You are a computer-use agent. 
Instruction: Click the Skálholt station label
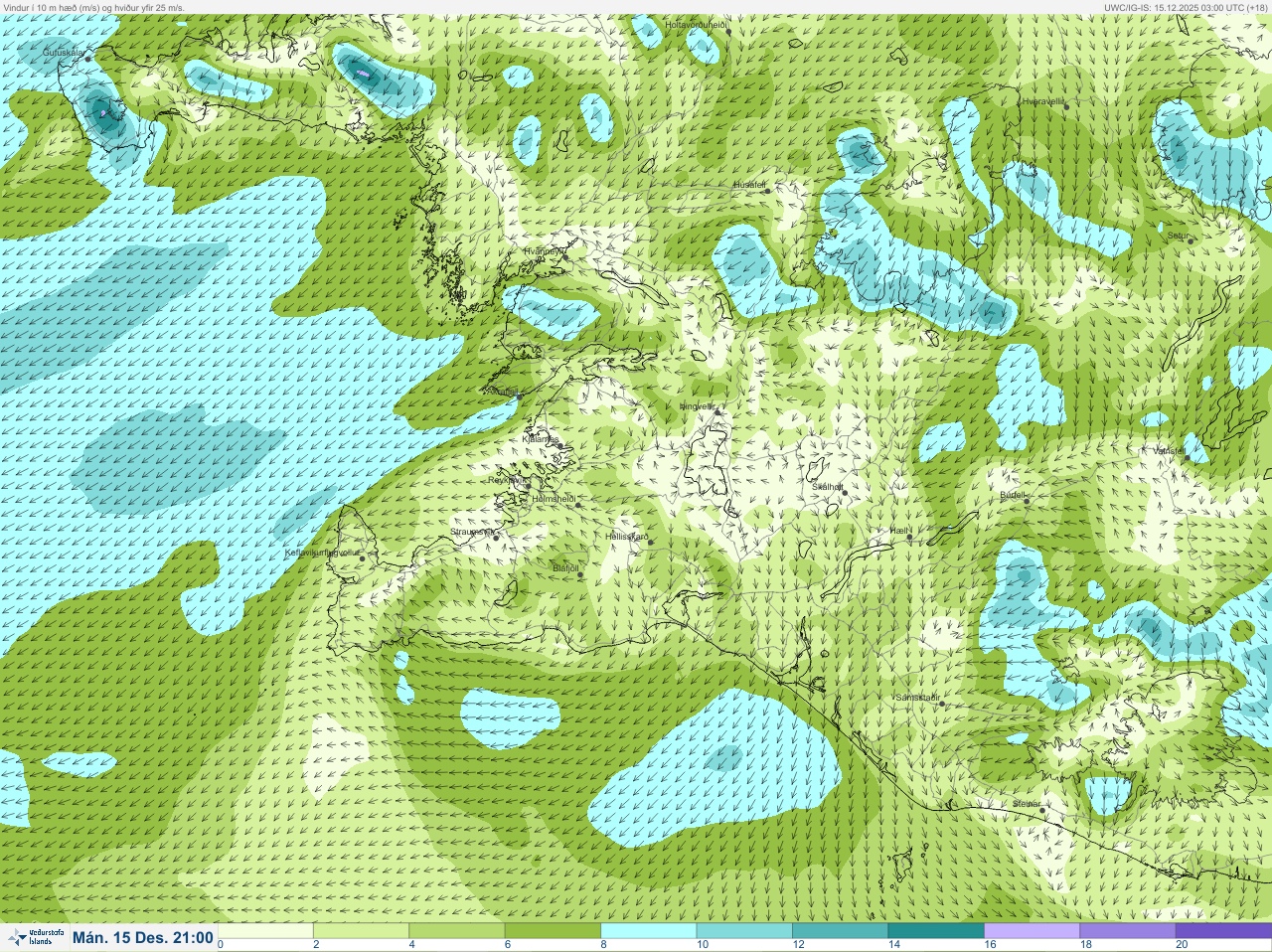(827, 486)
